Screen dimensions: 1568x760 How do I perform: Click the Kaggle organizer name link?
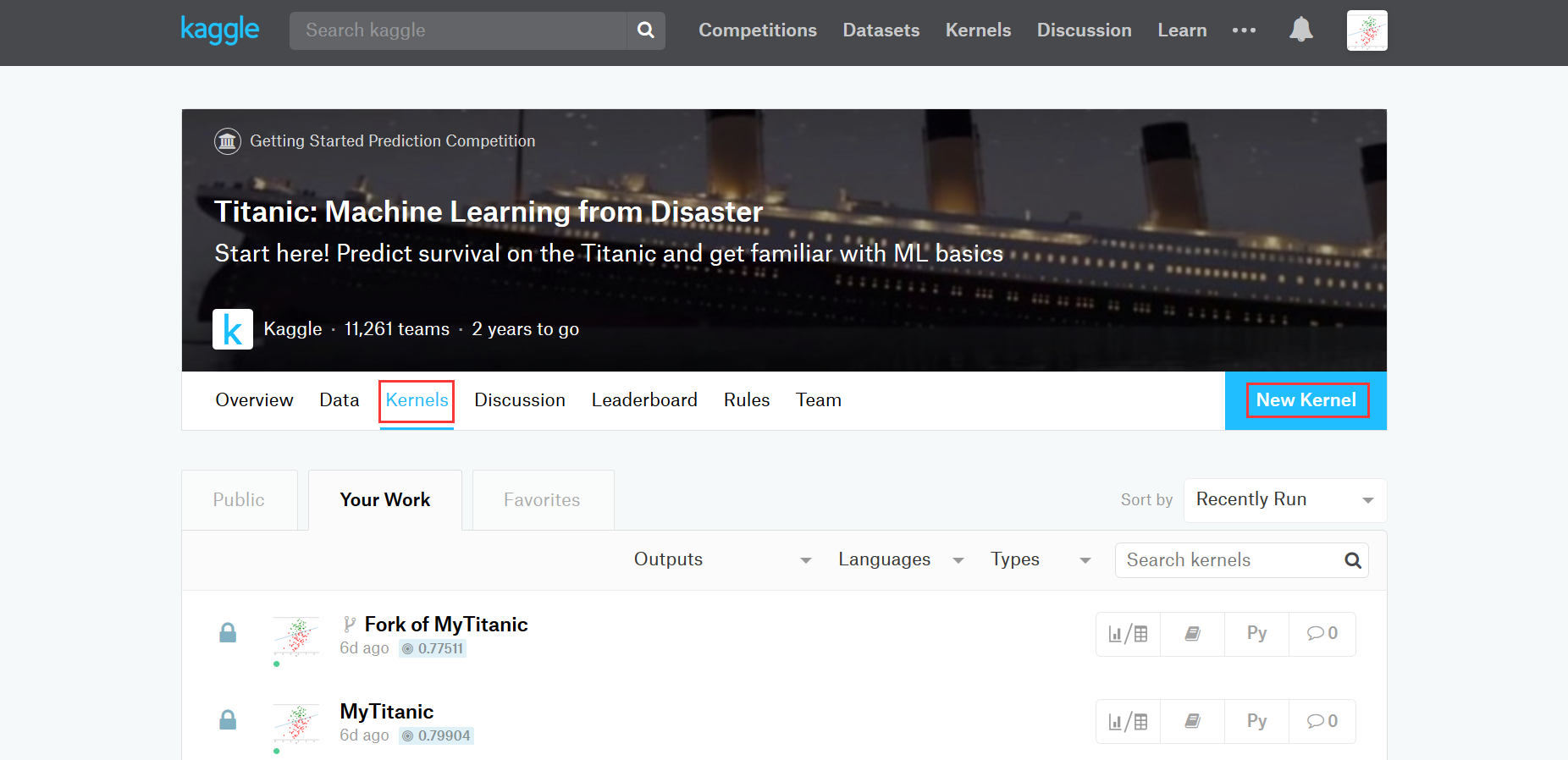tap(293, 329)
